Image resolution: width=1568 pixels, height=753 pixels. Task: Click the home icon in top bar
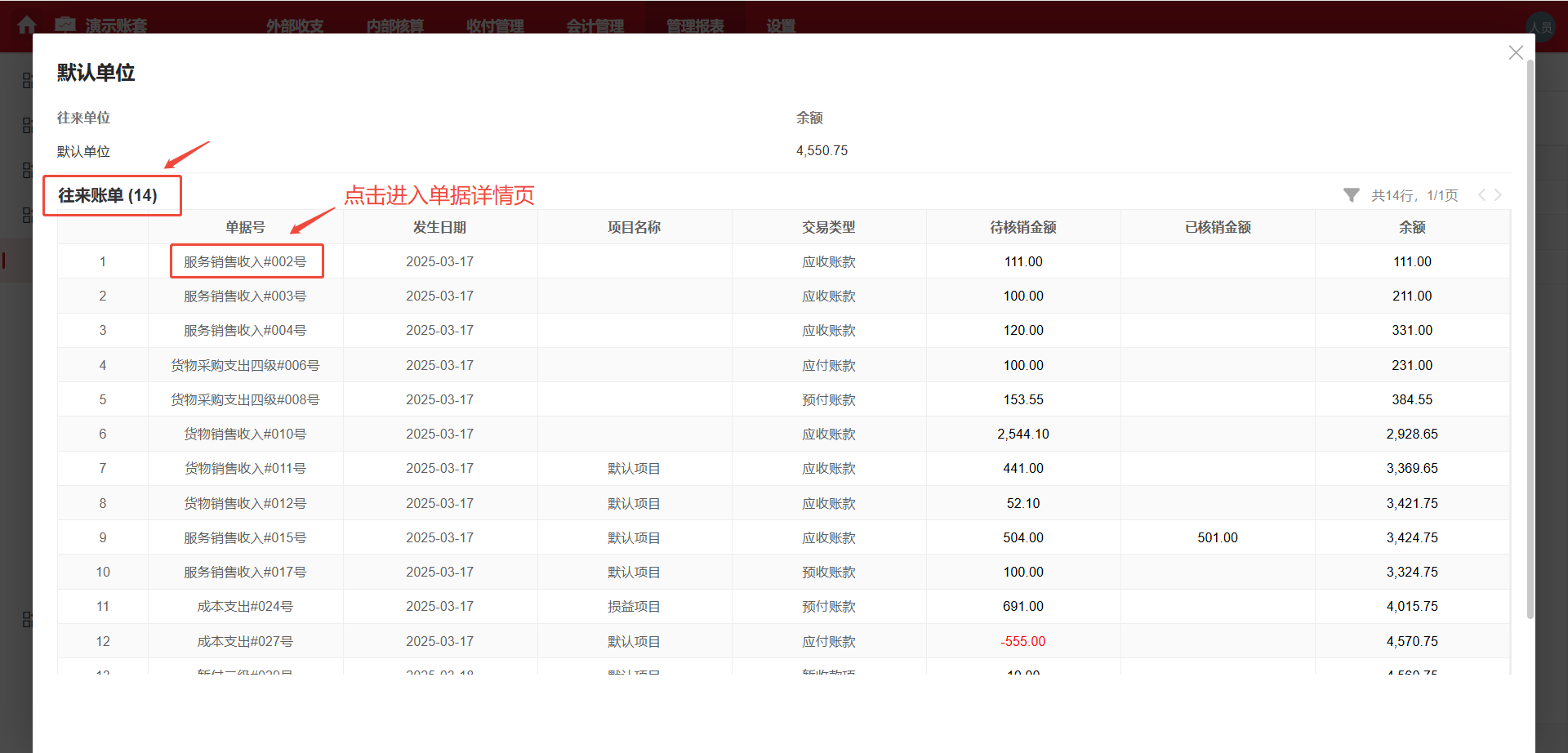point(27,25)
